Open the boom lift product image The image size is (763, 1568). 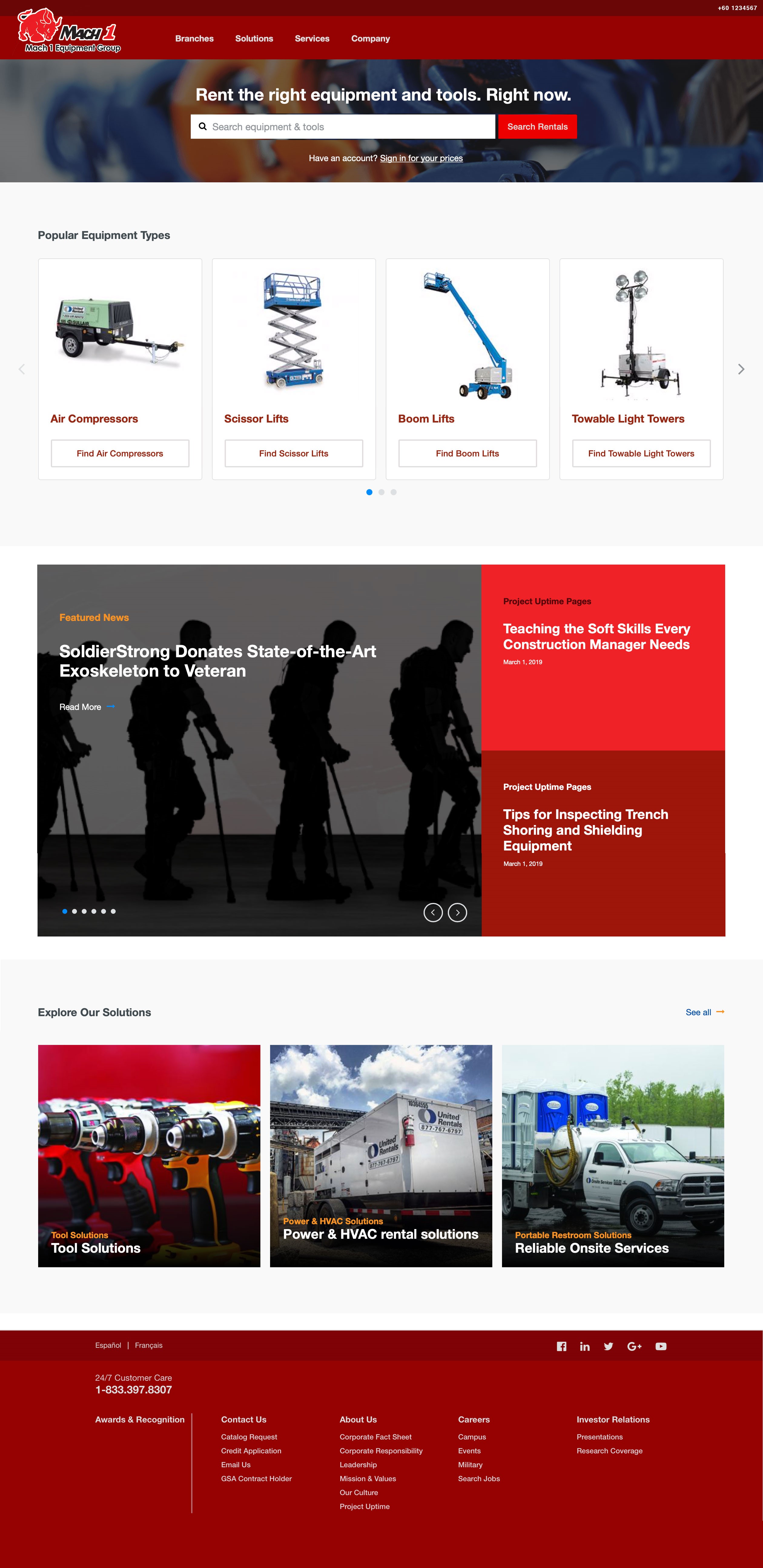467,335
